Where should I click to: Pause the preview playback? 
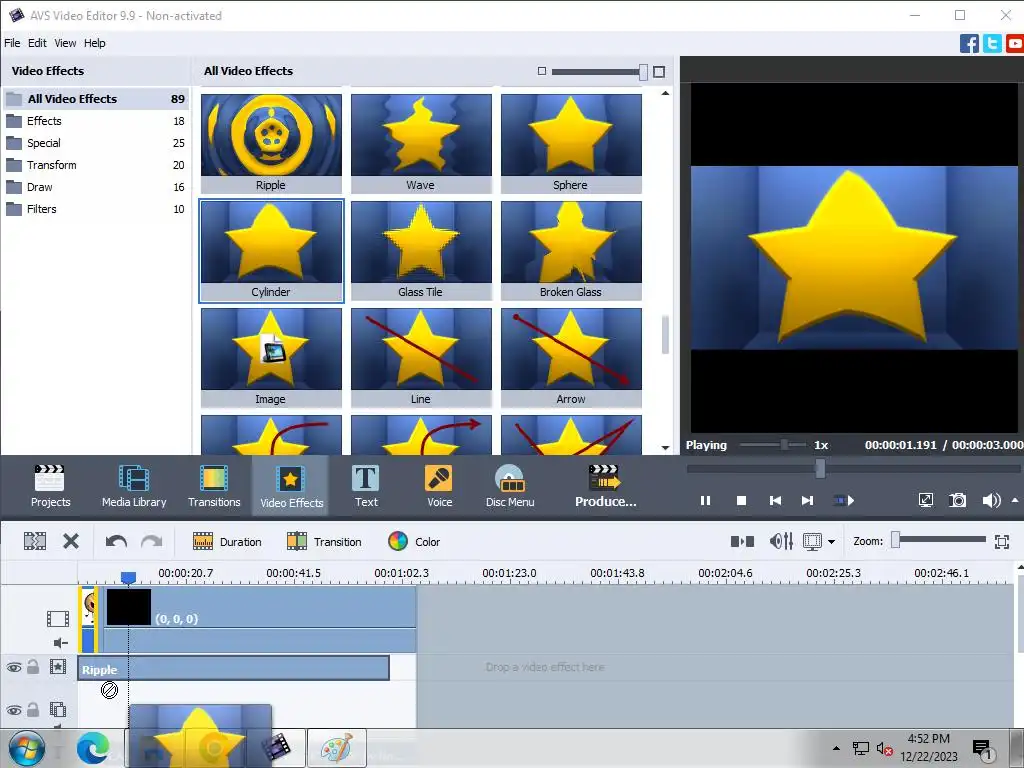705,500
